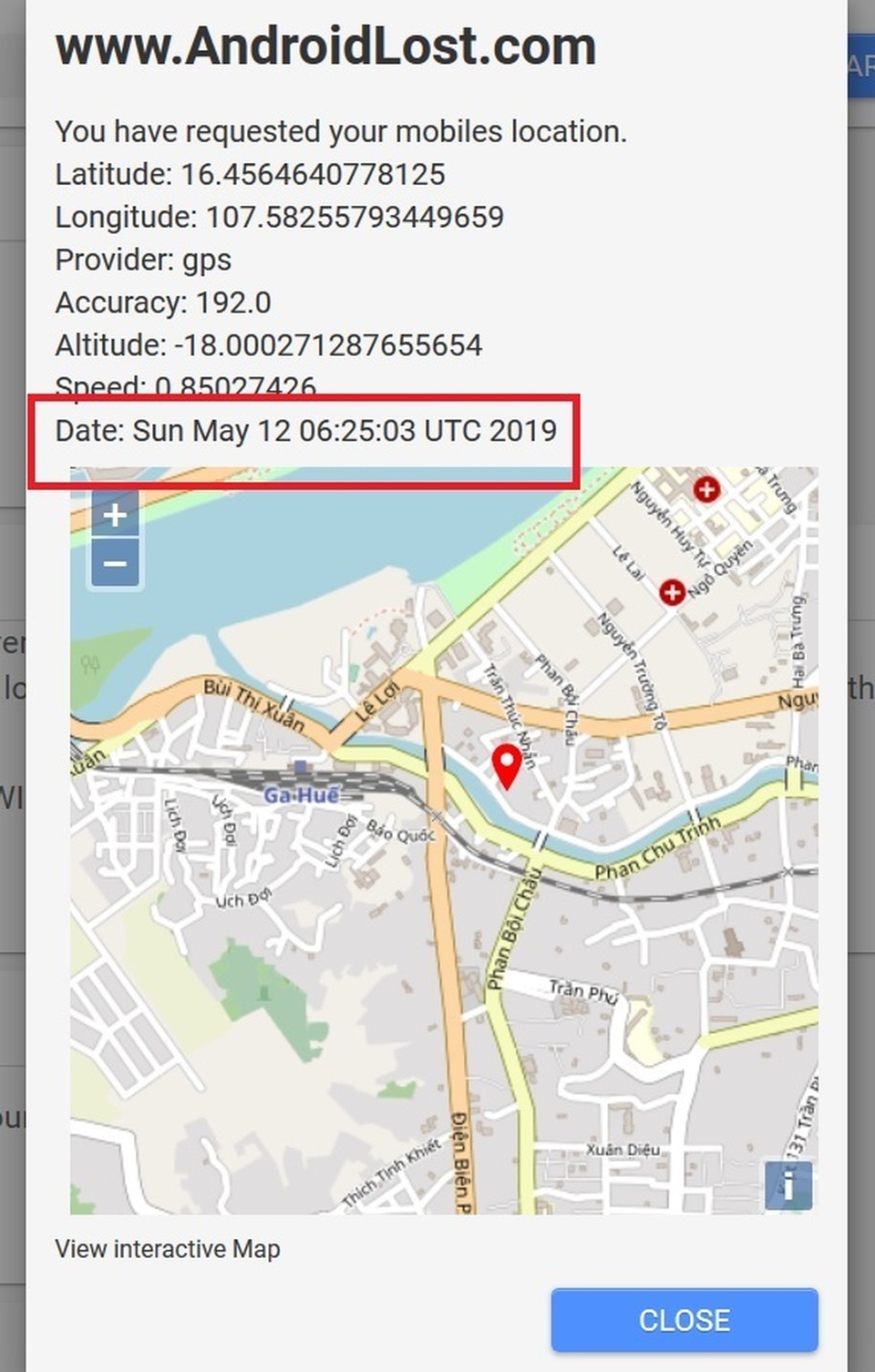
Task: Click the requested mobiles location message
Action: 341,131
